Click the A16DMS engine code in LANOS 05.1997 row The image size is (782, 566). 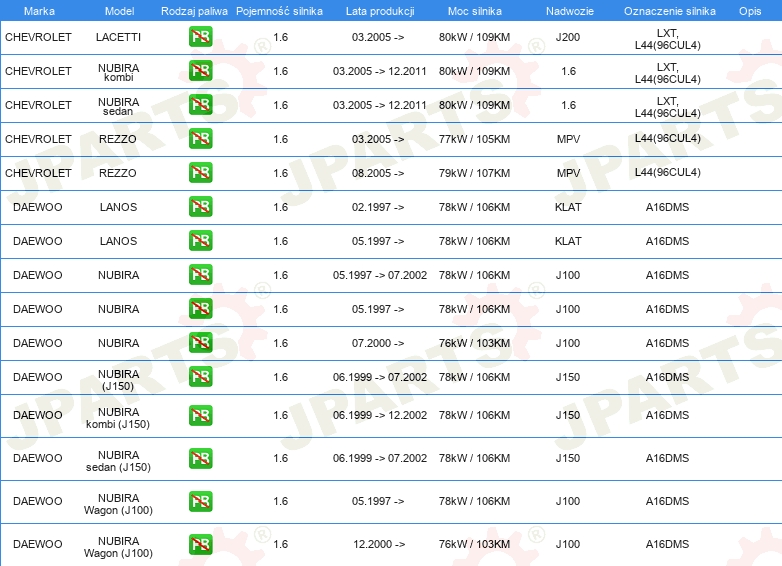[667, 241]
